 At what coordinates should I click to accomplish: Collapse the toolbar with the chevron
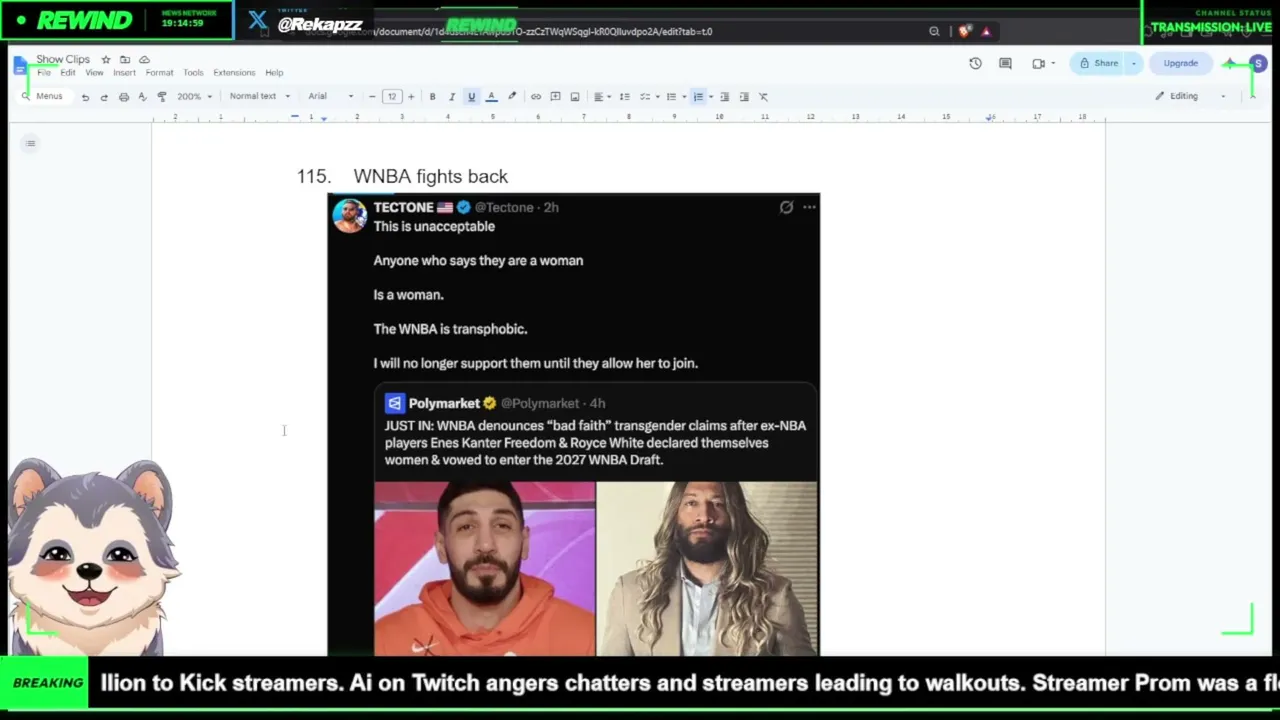pyautogui.click(x=1252, y=96)
